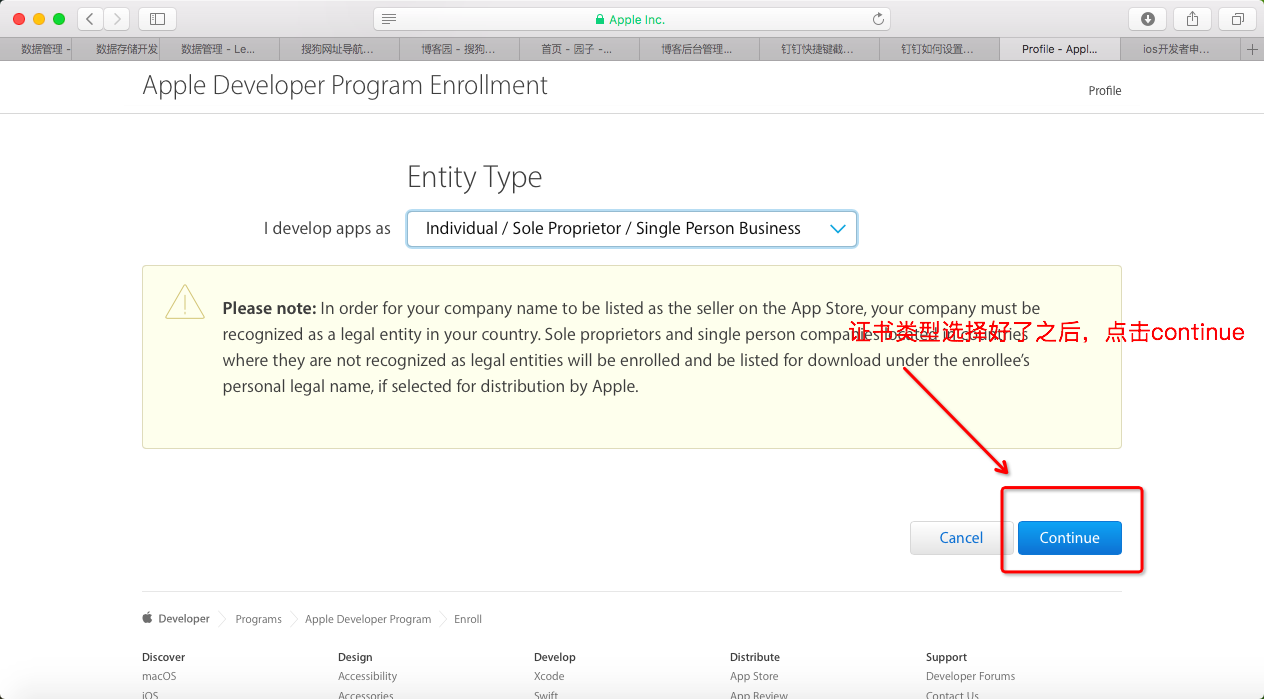Open Reader view icon in address bar

[389, 19]
